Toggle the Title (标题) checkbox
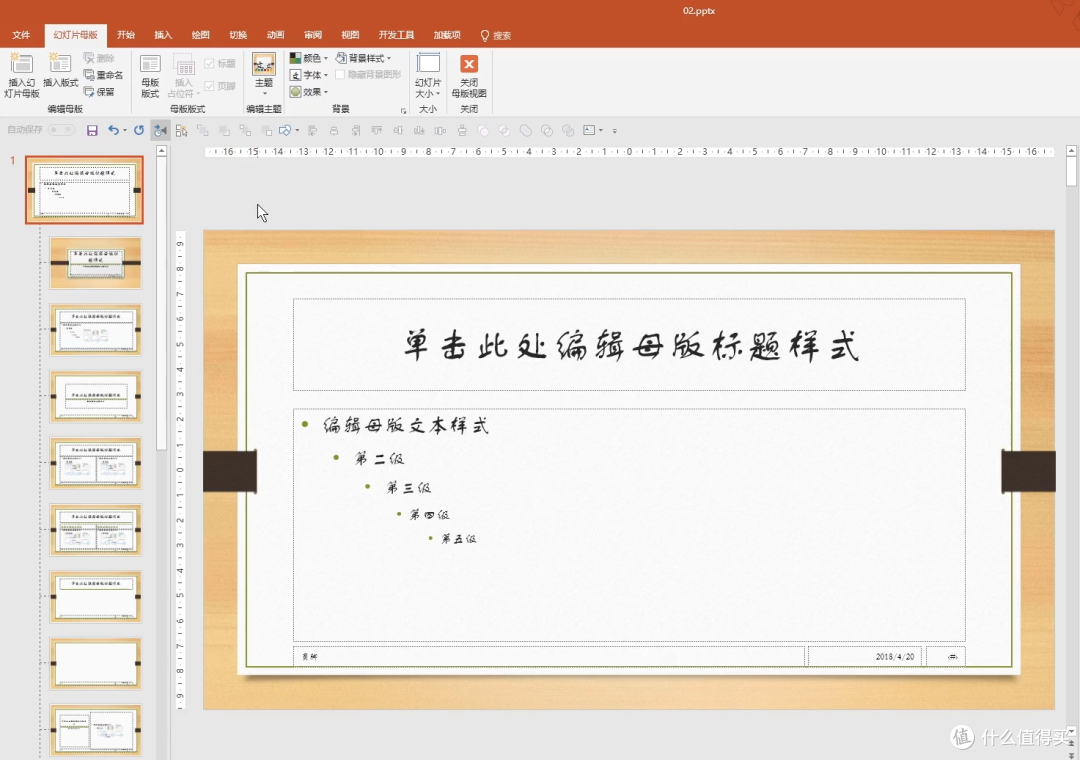The image size is (1080, 760). coord(209,63)
